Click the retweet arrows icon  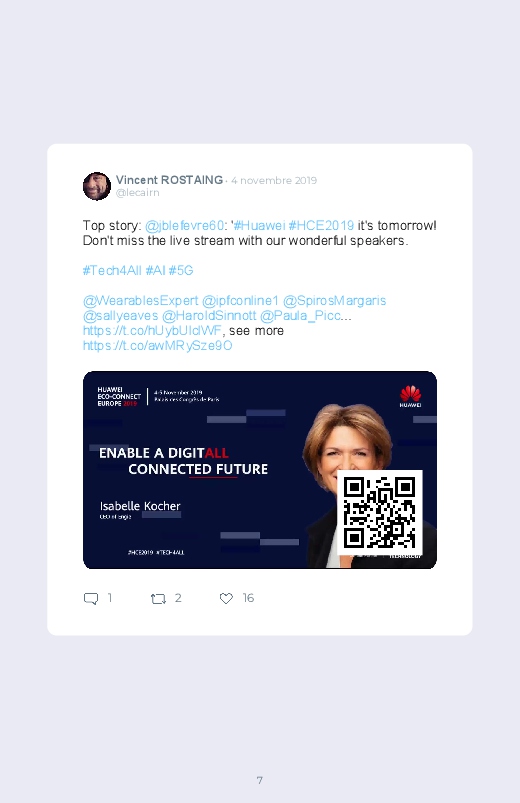tap(158, 598)
